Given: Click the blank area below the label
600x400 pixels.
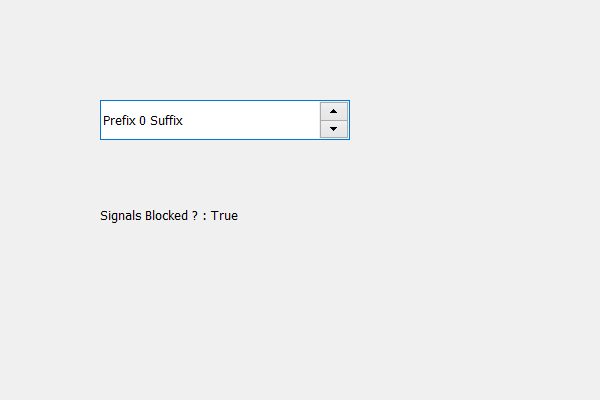Looking at the screenshot, I should [x=170, y=300].
